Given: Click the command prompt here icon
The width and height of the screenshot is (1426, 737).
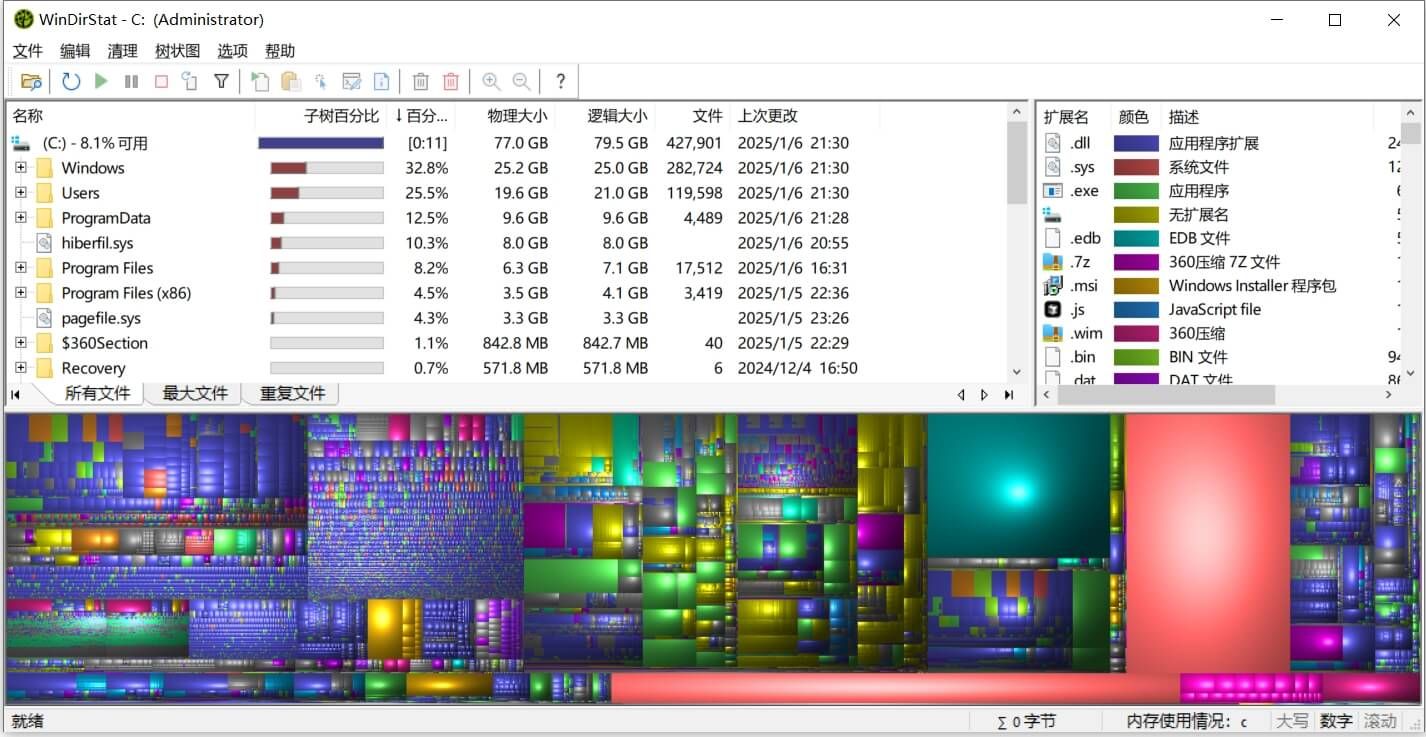Looking at the screenshot, I should 351,81.
